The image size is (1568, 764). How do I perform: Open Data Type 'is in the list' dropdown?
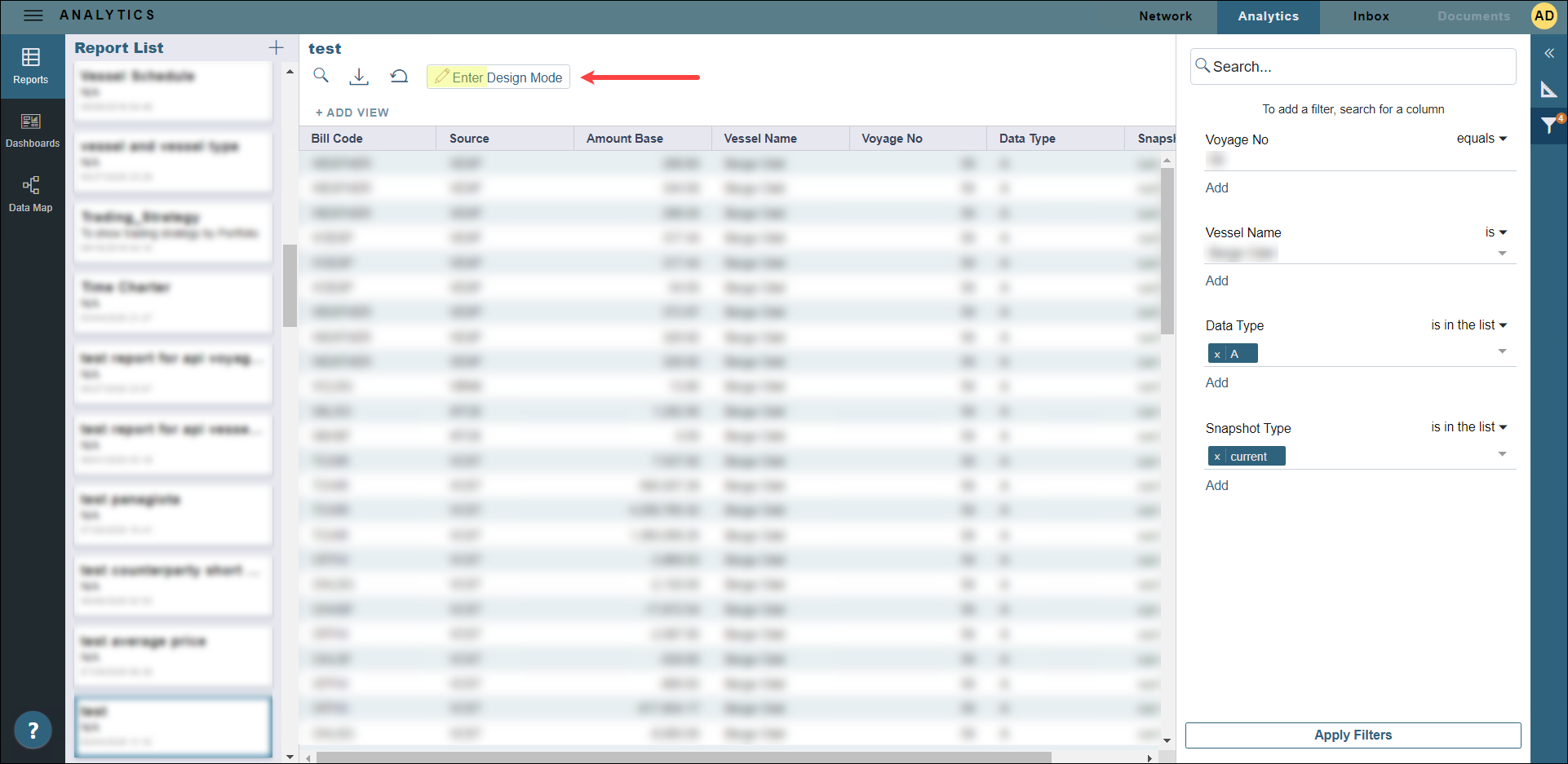point(1468,325)
